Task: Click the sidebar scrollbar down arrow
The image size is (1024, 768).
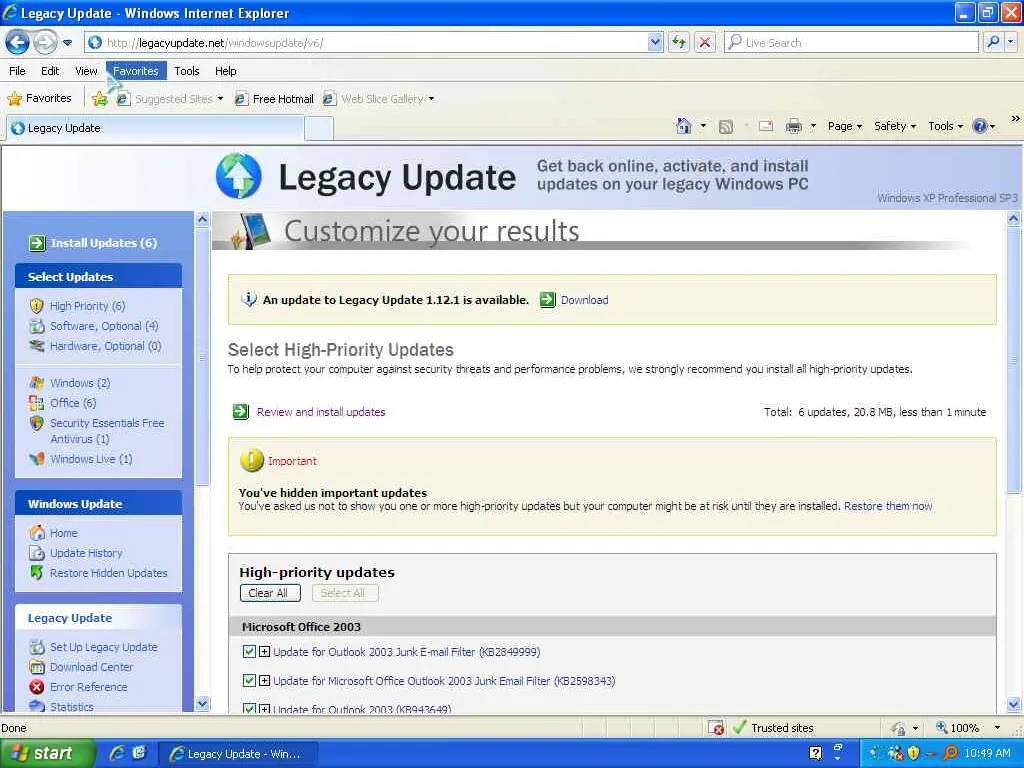Action: (x=202, y=704)
